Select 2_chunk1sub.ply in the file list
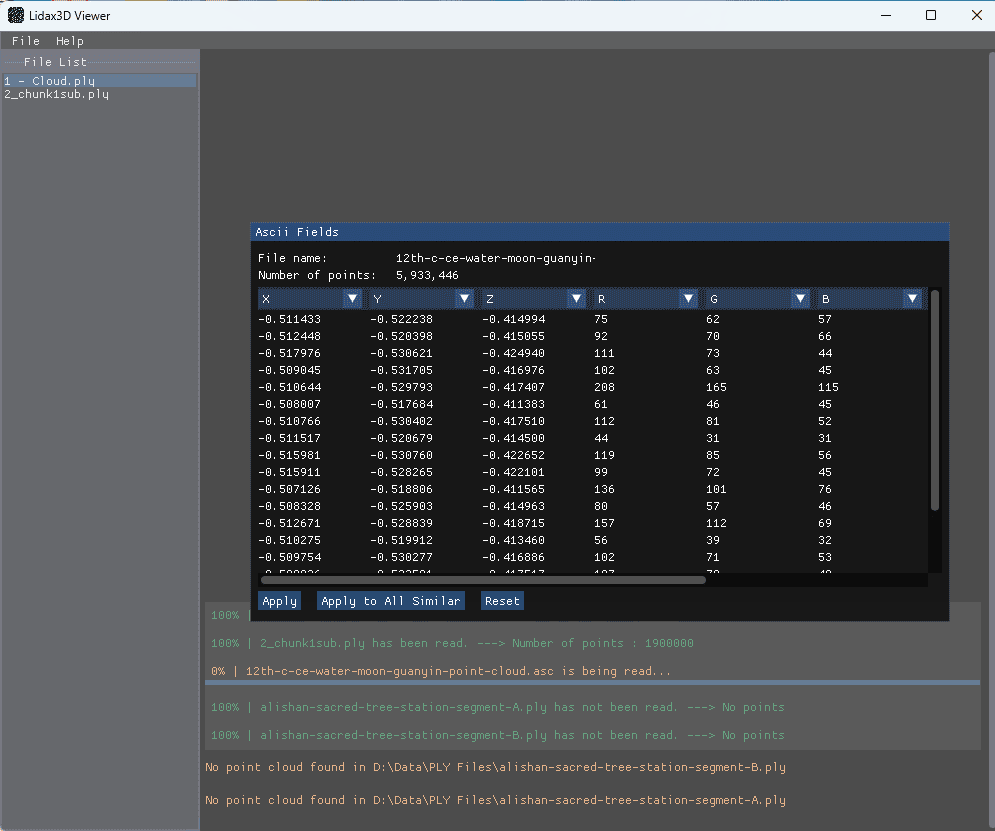995x831 pixels. pos(56,94)
